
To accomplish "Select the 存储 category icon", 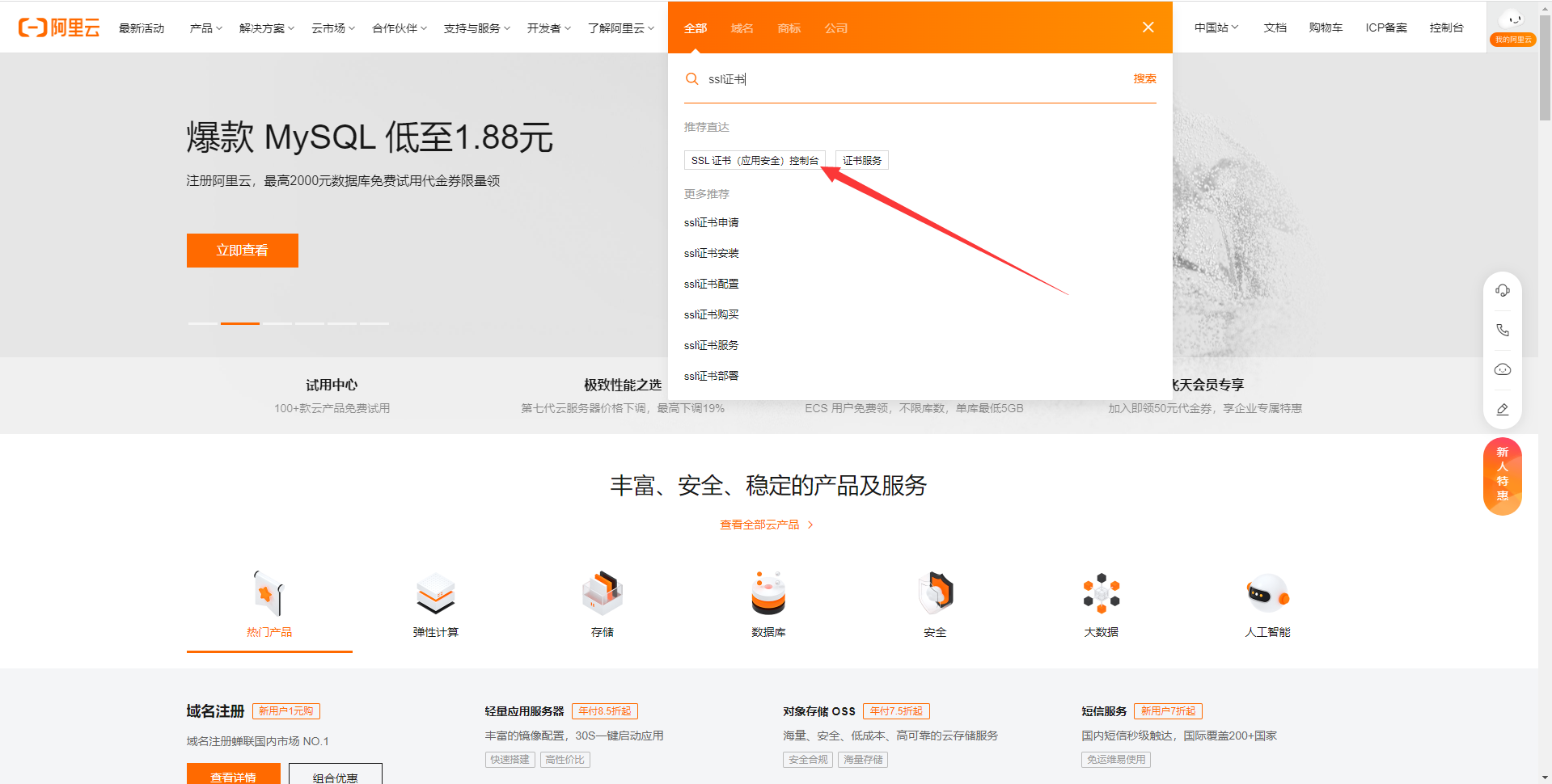I will (x=603, y=594).
